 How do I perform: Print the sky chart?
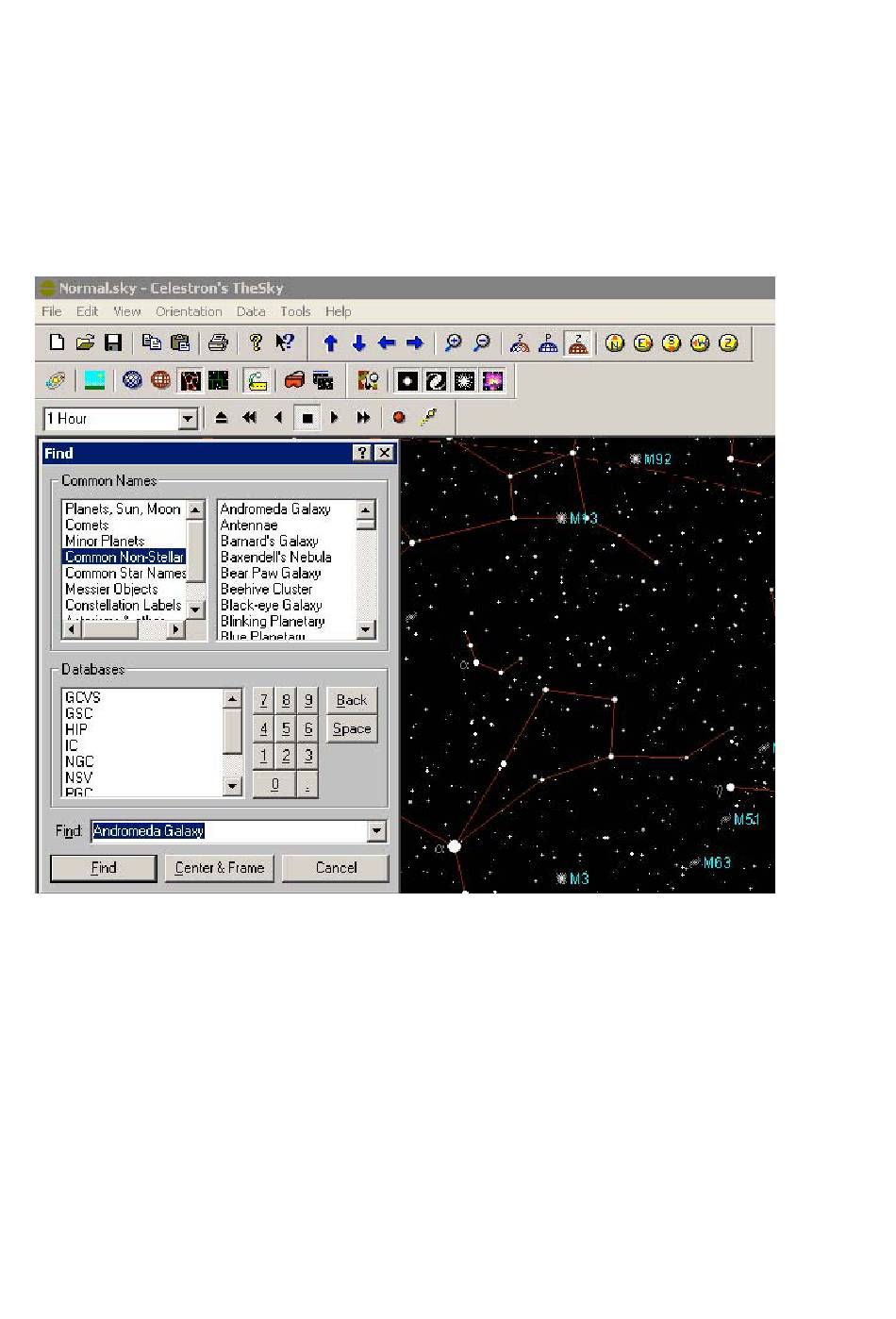click(218, 342)
